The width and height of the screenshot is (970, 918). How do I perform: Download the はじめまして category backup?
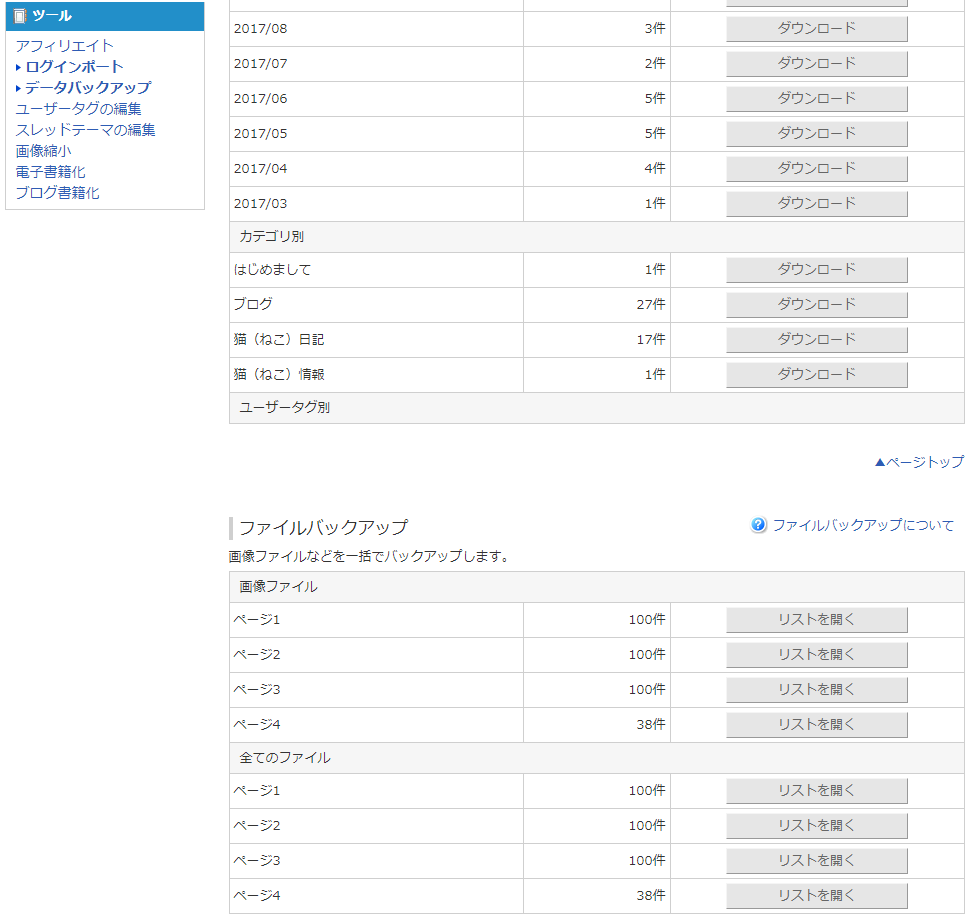(817, 270)
